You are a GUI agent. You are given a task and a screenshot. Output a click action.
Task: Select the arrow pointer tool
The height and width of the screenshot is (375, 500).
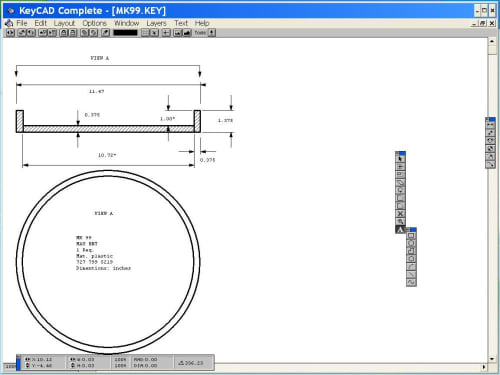pos(400,159)
